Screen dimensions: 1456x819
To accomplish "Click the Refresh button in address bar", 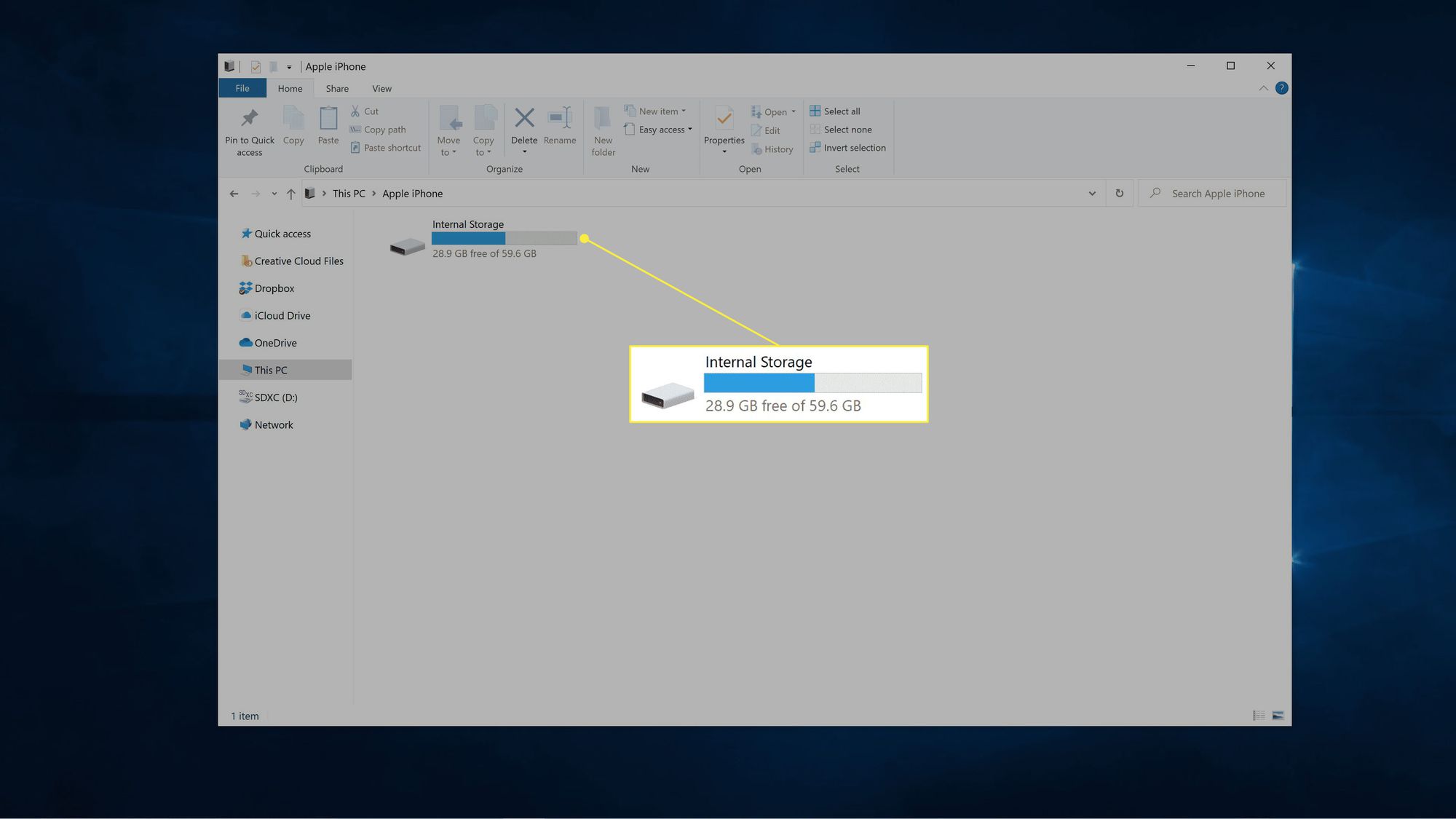I will 1120,193.
